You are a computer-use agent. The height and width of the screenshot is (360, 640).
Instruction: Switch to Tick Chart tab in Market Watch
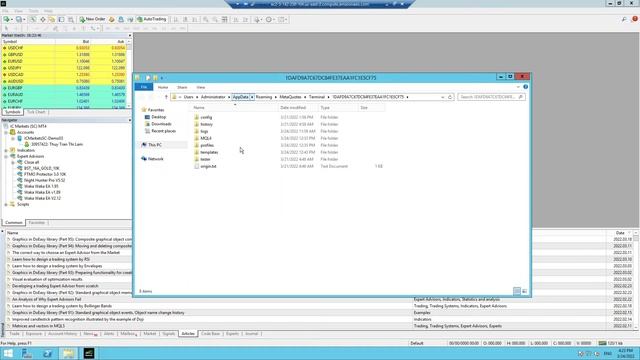(36, 112)
